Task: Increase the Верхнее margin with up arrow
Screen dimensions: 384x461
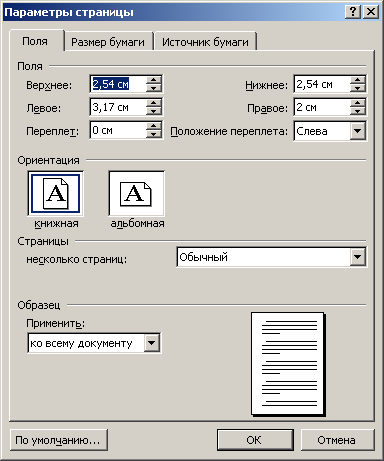Action: pos(154,80)
